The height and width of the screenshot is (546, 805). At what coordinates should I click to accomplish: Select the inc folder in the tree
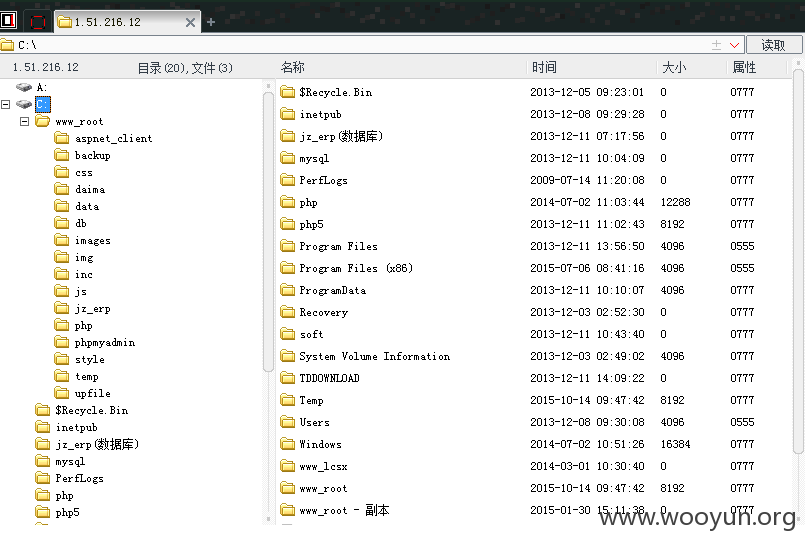(x=84, y=275)
